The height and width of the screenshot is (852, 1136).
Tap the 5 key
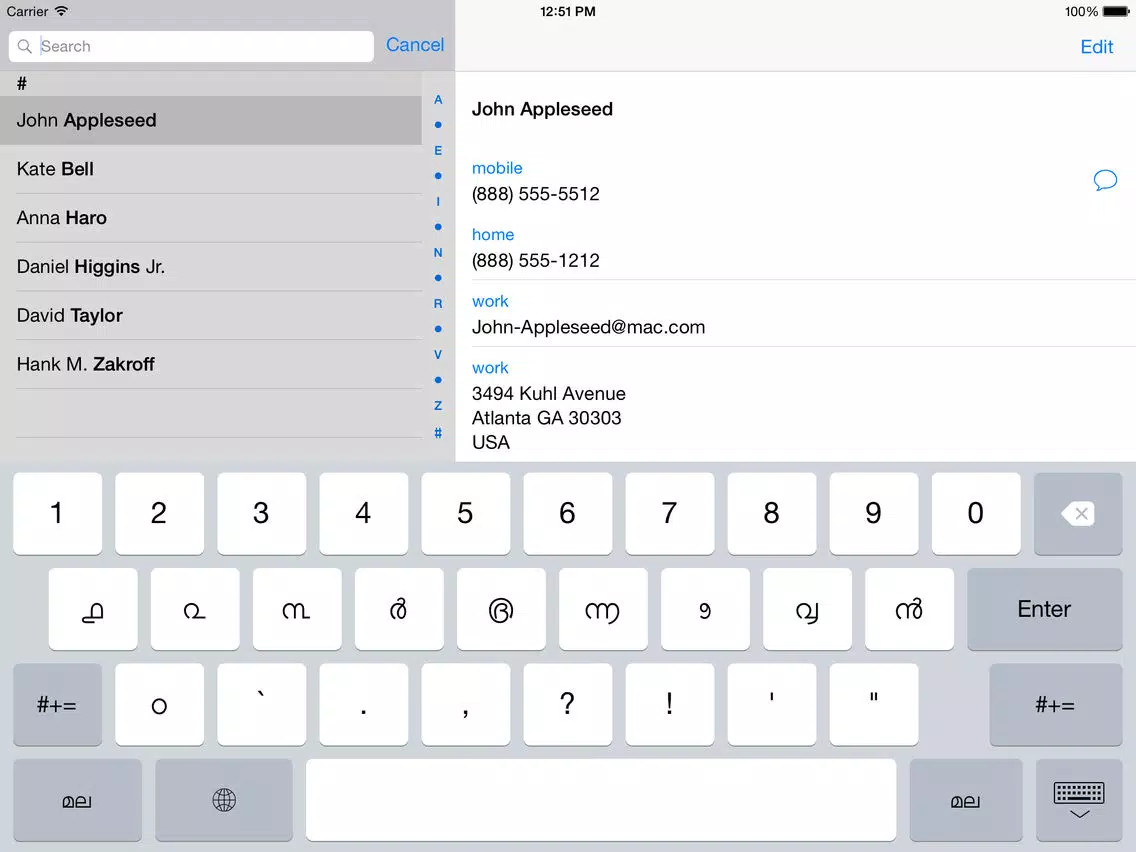(x=466, y=514)
